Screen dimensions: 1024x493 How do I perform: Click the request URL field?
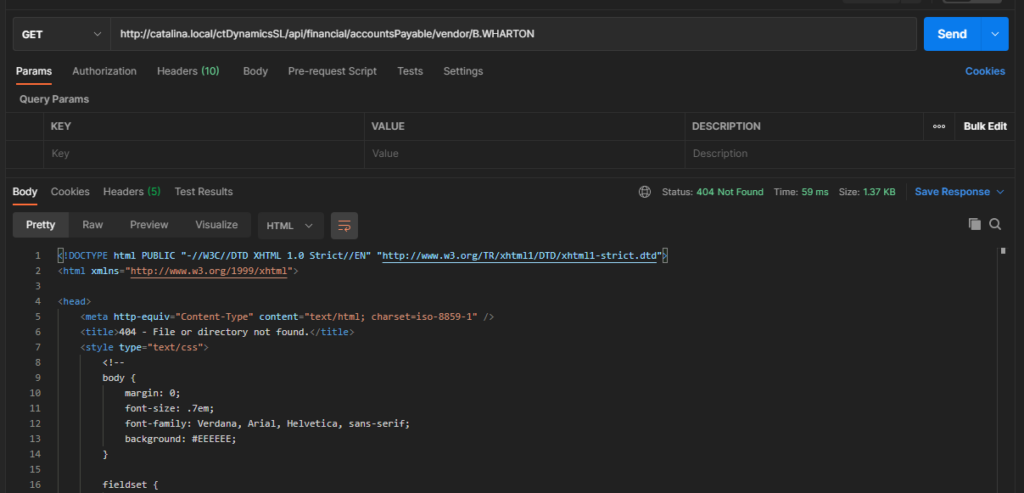pyautogui.click(x=513, y=34)
